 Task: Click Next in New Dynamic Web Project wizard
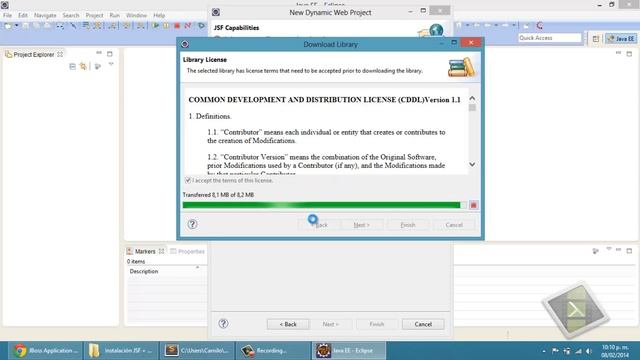coord(331,324)
